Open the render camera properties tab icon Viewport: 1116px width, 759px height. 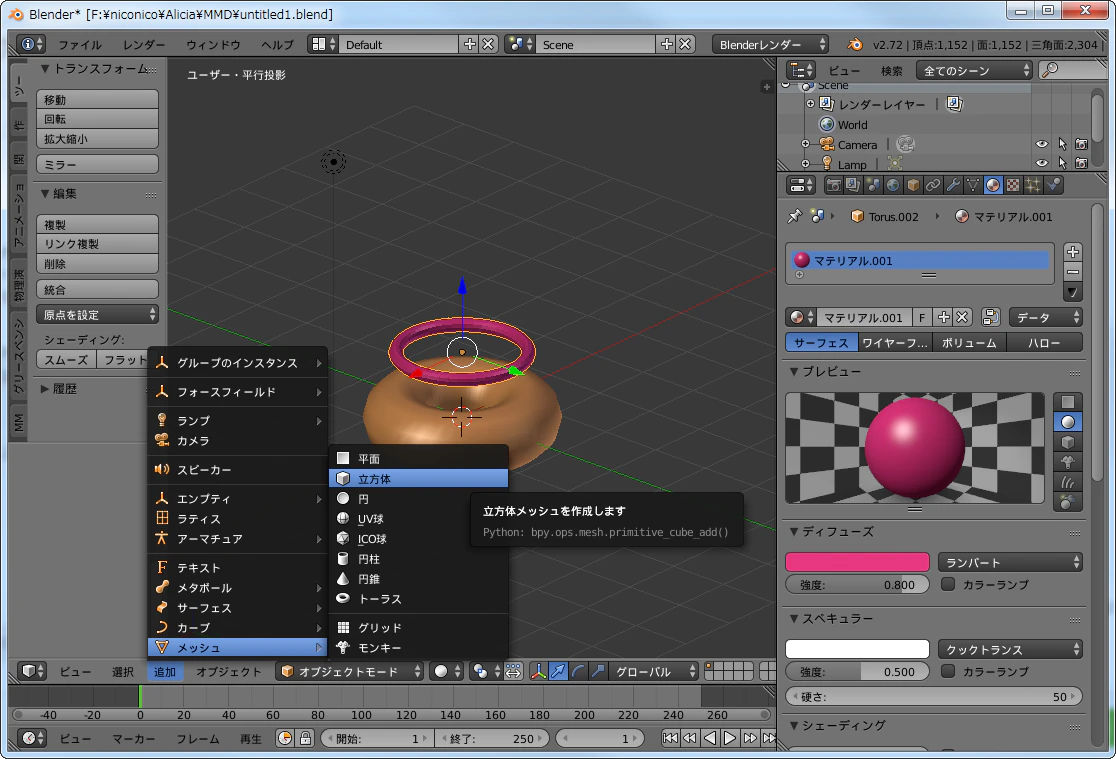[833, 185]
